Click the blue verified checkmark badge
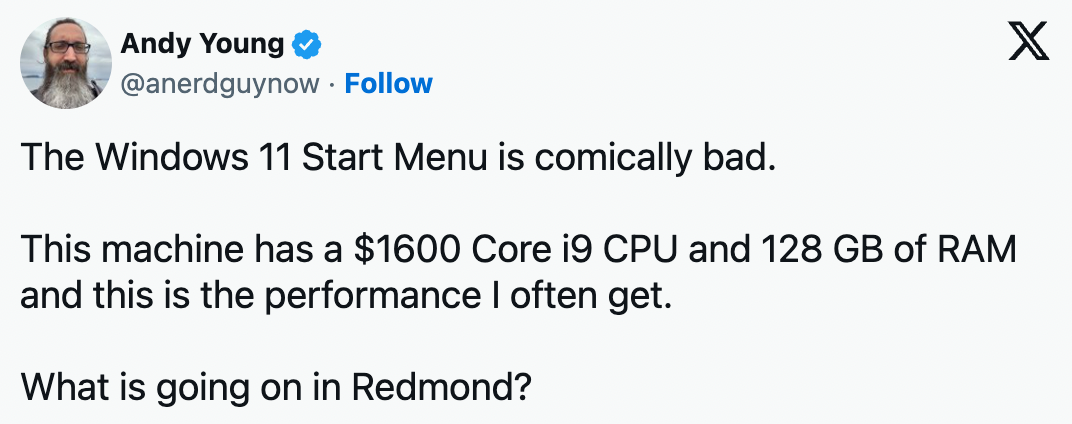The height and width of the screenshot is (424, 1072). (x=306, y=45)
